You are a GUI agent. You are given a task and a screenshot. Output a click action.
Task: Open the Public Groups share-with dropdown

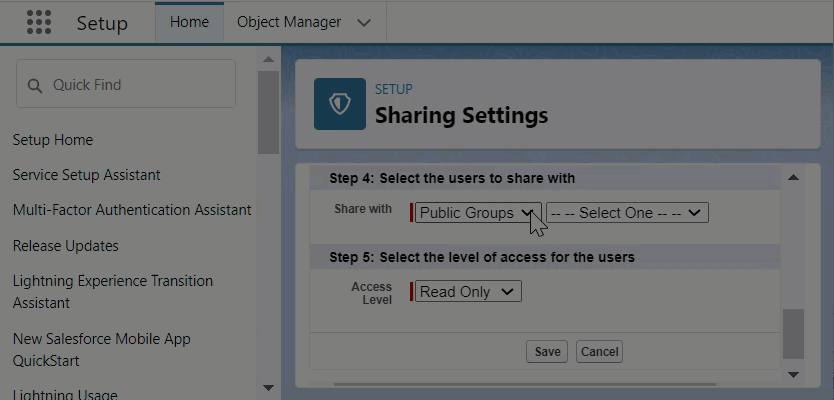(x=477, y=213)
